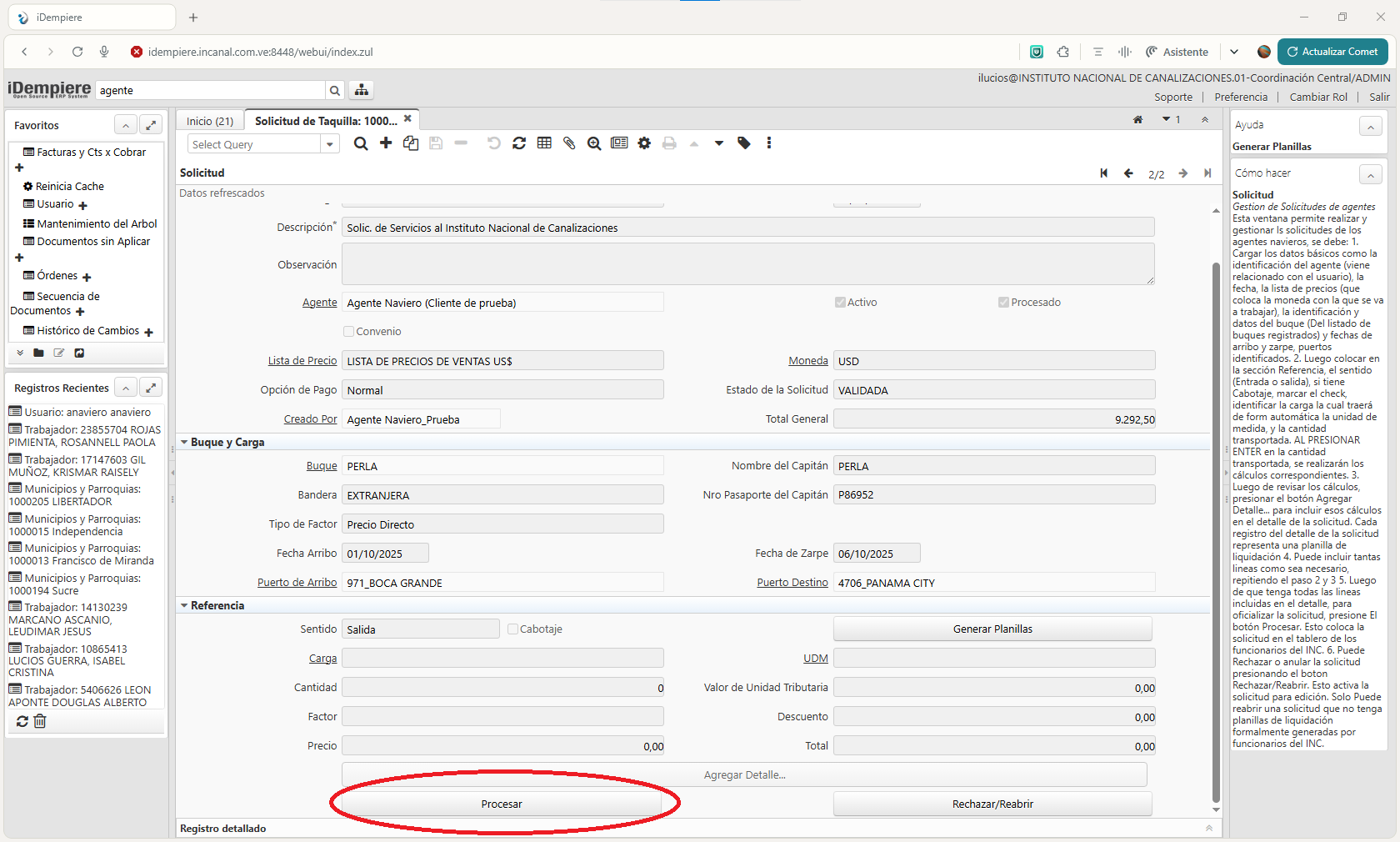
Task: Go to the previous record arrow
Action: point(1128,173)
